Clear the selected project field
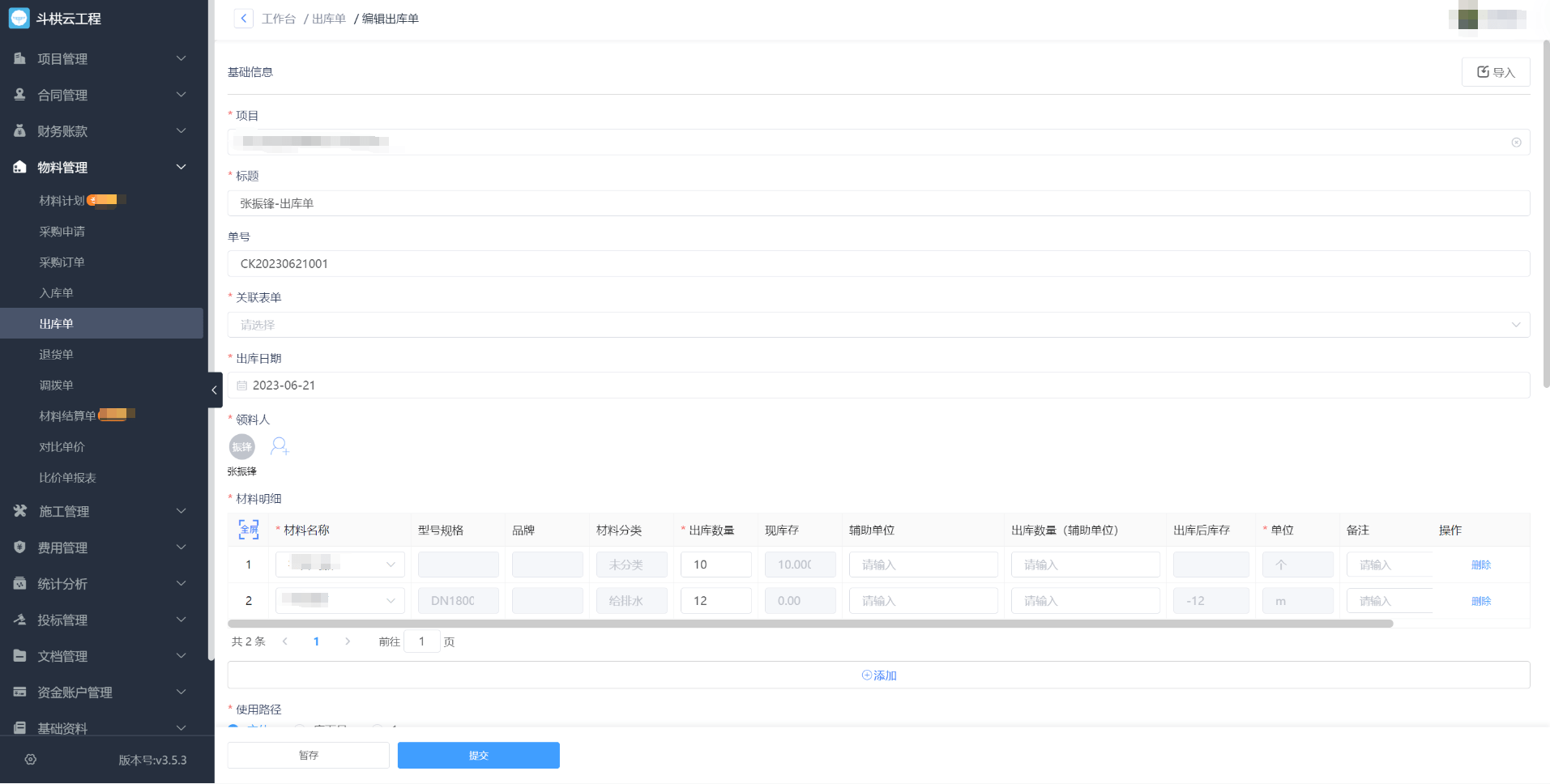The image size is (1550, 784). [1516, 143]
